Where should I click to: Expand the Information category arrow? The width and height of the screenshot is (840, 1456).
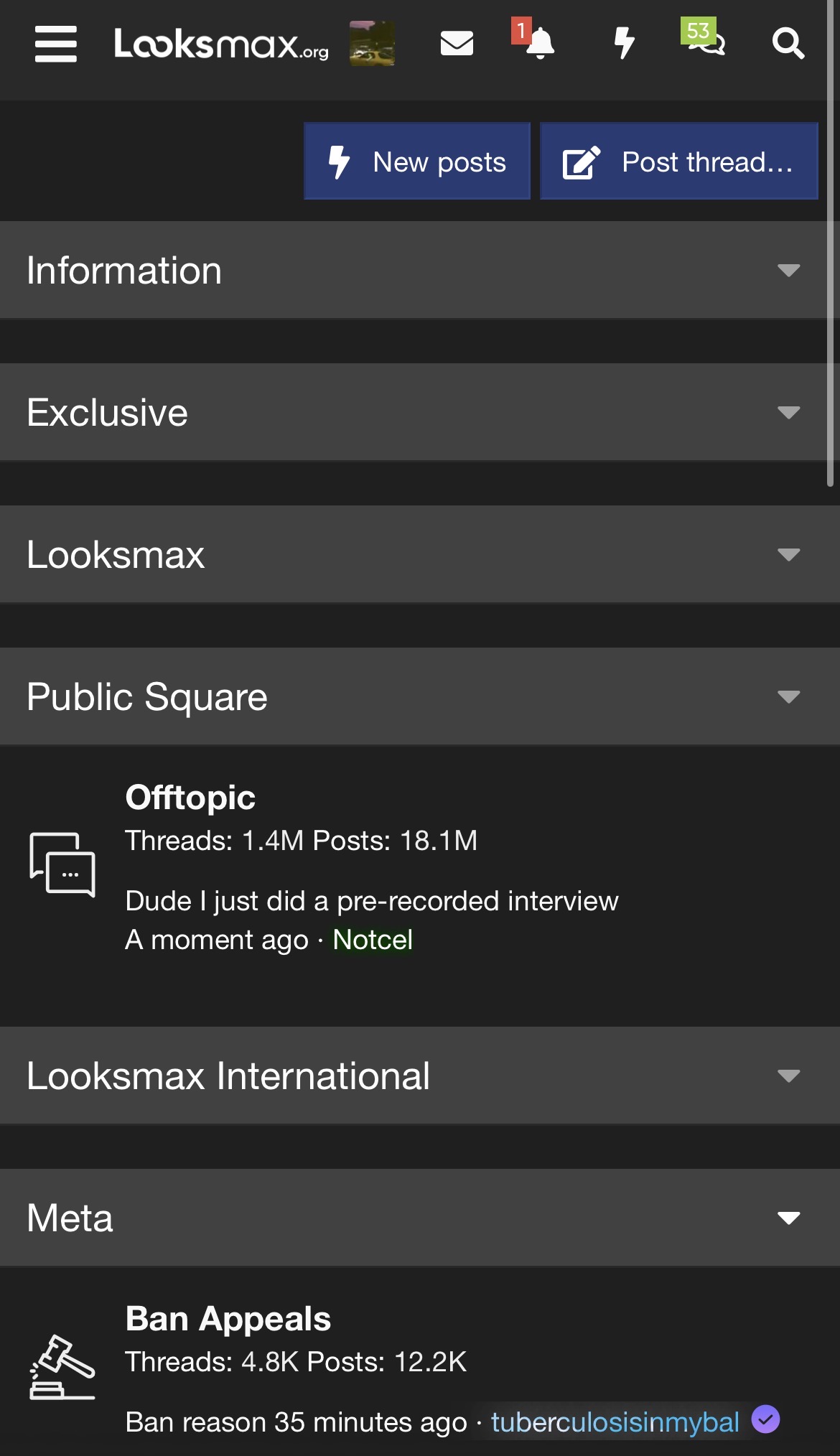[788, 271]
